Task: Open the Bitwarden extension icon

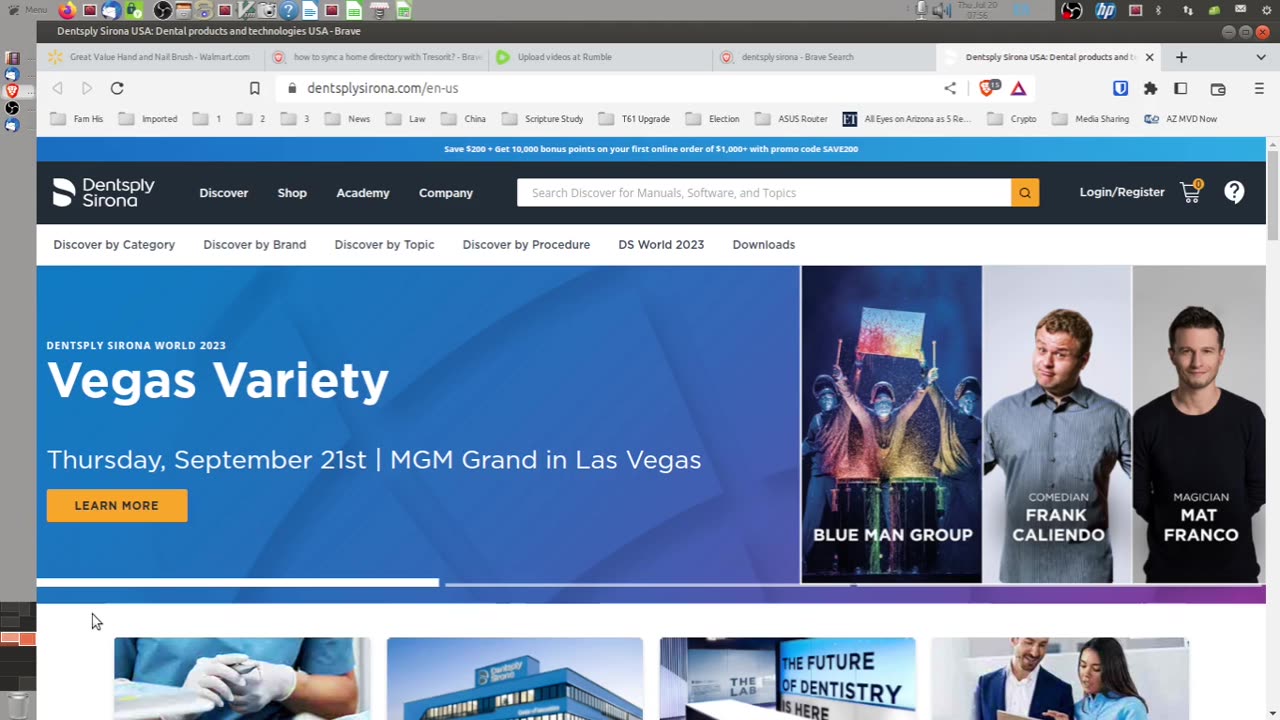Action: pos(1120,88)
